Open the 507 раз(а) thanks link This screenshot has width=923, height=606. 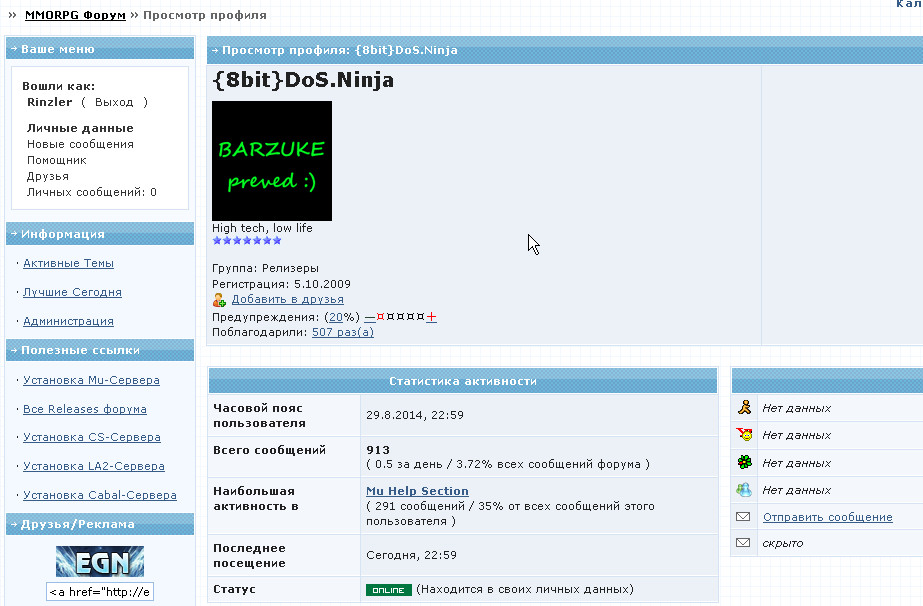(343, 332)
